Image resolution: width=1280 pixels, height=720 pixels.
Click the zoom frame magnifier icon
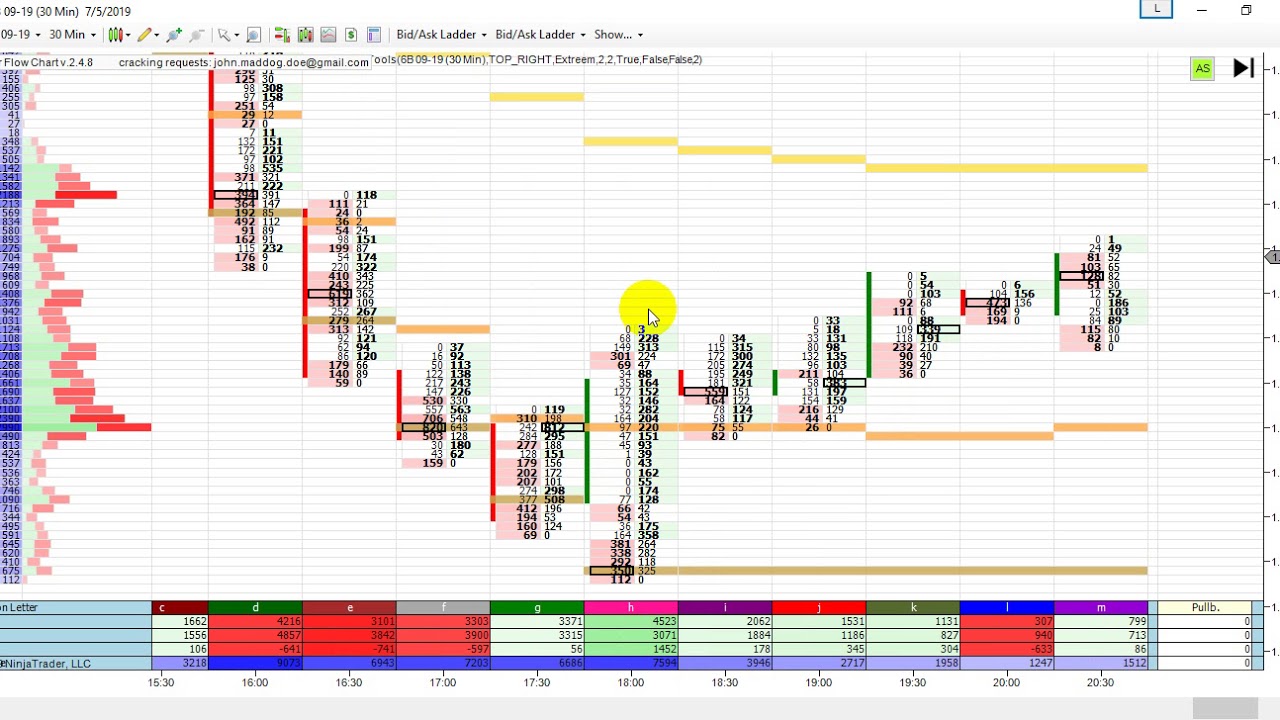[253, 34]
